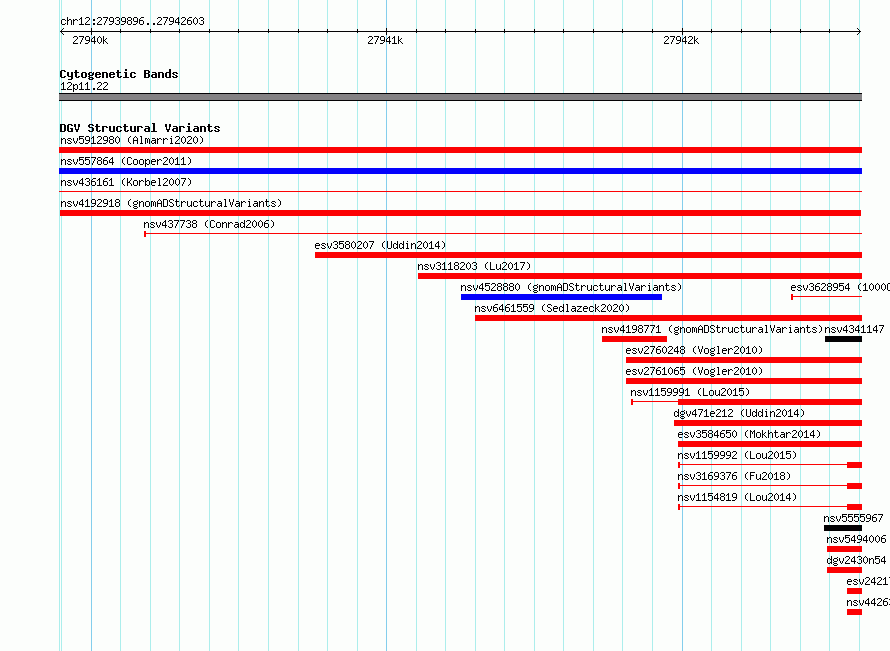The image size is (890, 651).
Task: Select the blue bar of nsv4528880
Action: pyautogui.click(x=561, y=297)
